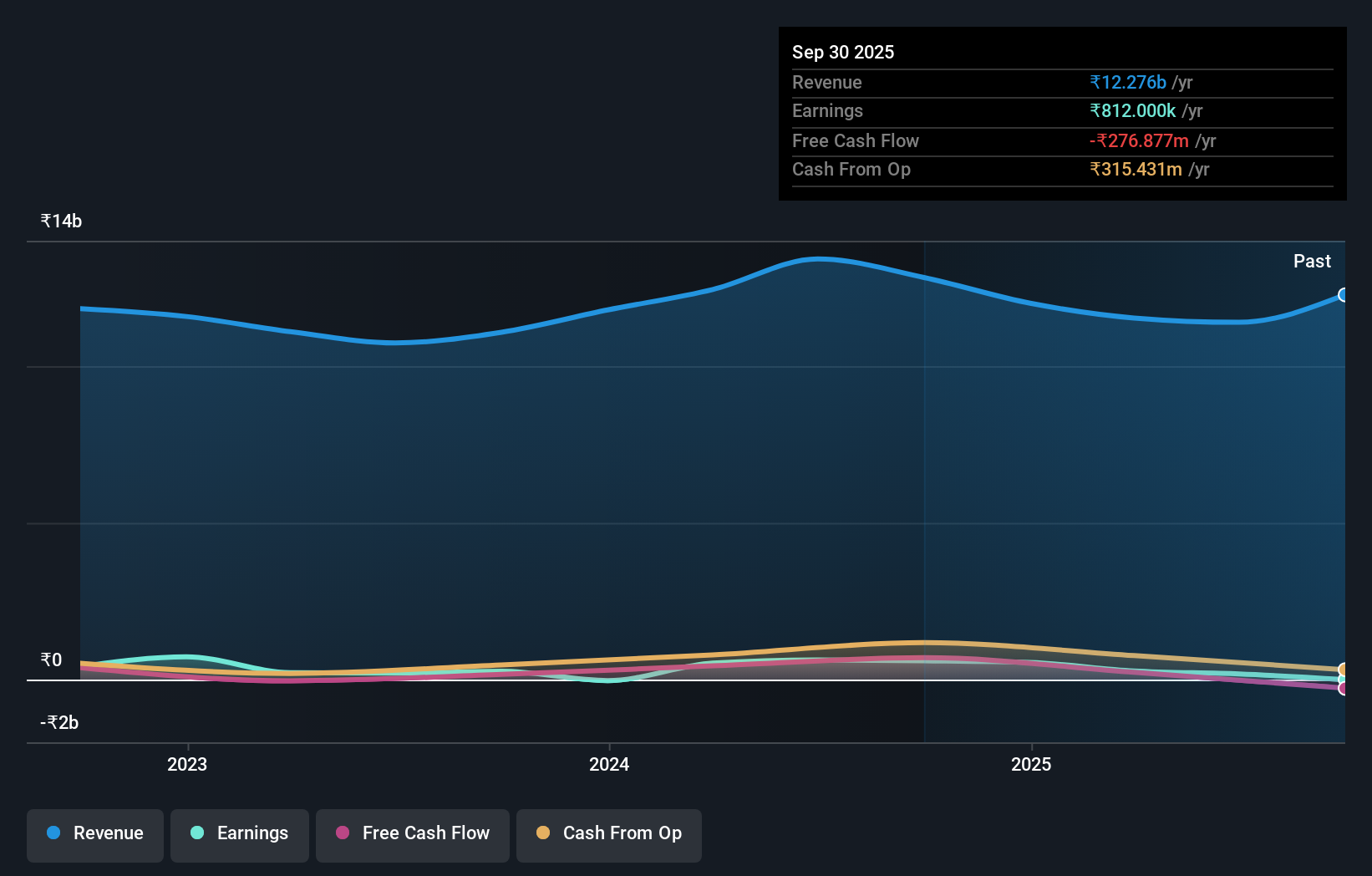1372x876 pixels.
Task: Expand the Sep 30 2025 tooltip panel
Action: coord(1062,113)
